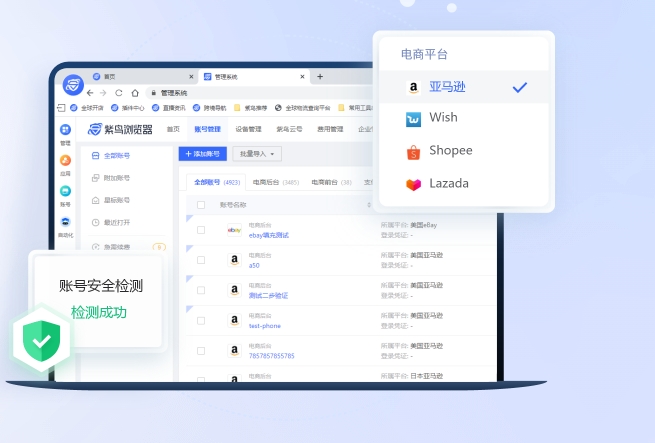Click the round 紫鸟 logo beside the tab bar
Screen dimensions: 655x443
click(x=73, y=85)
